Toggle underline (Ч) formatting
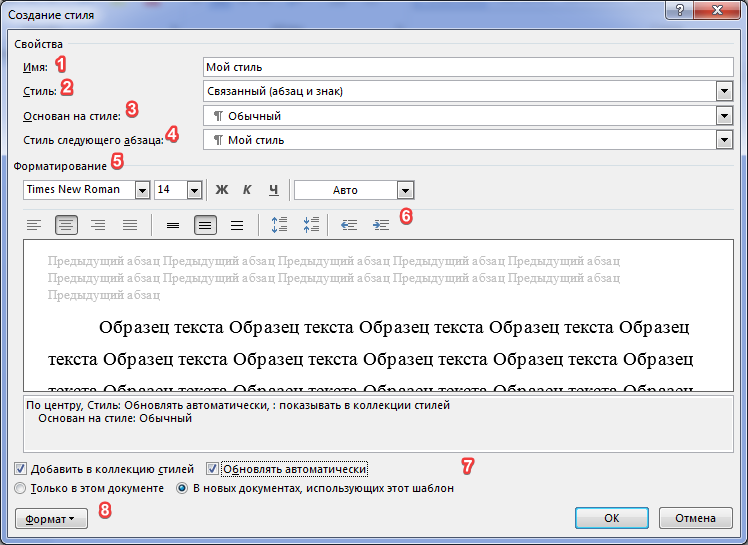 tap(273, 190)
